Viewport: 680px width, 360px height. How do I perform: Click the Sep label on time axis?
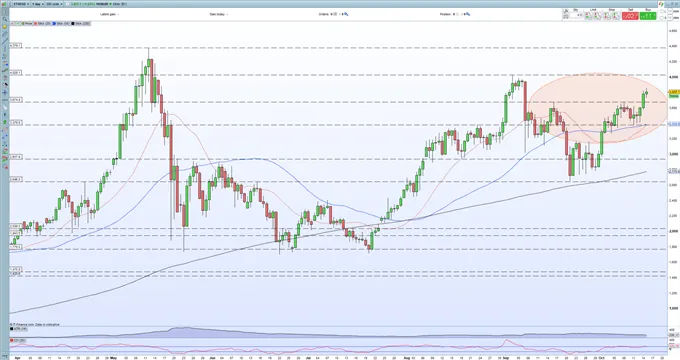[505, 358]
